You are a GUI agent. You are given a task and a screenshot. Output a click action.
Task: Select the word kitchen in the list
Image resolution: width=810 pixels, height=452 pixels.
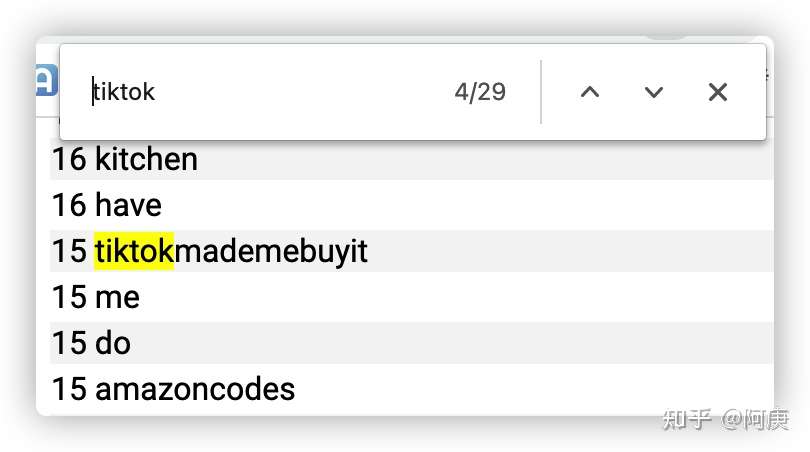[x=146, y=159]
